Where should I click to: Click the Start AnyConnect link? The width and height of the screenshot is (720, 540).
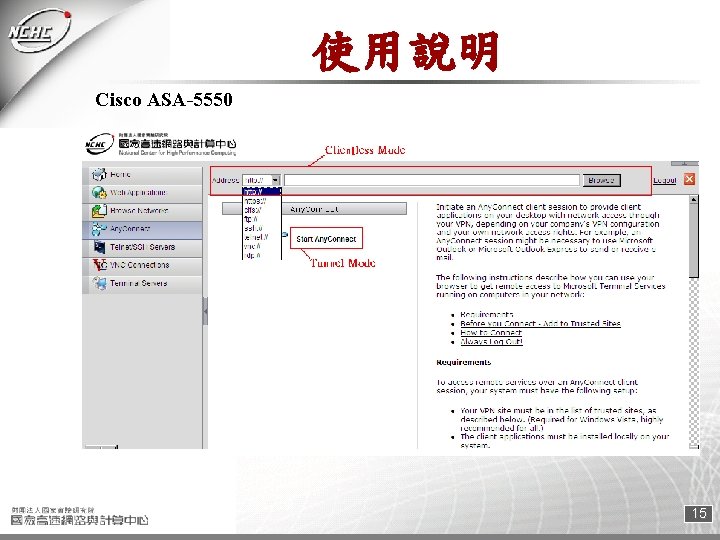(x=326, y=239)
